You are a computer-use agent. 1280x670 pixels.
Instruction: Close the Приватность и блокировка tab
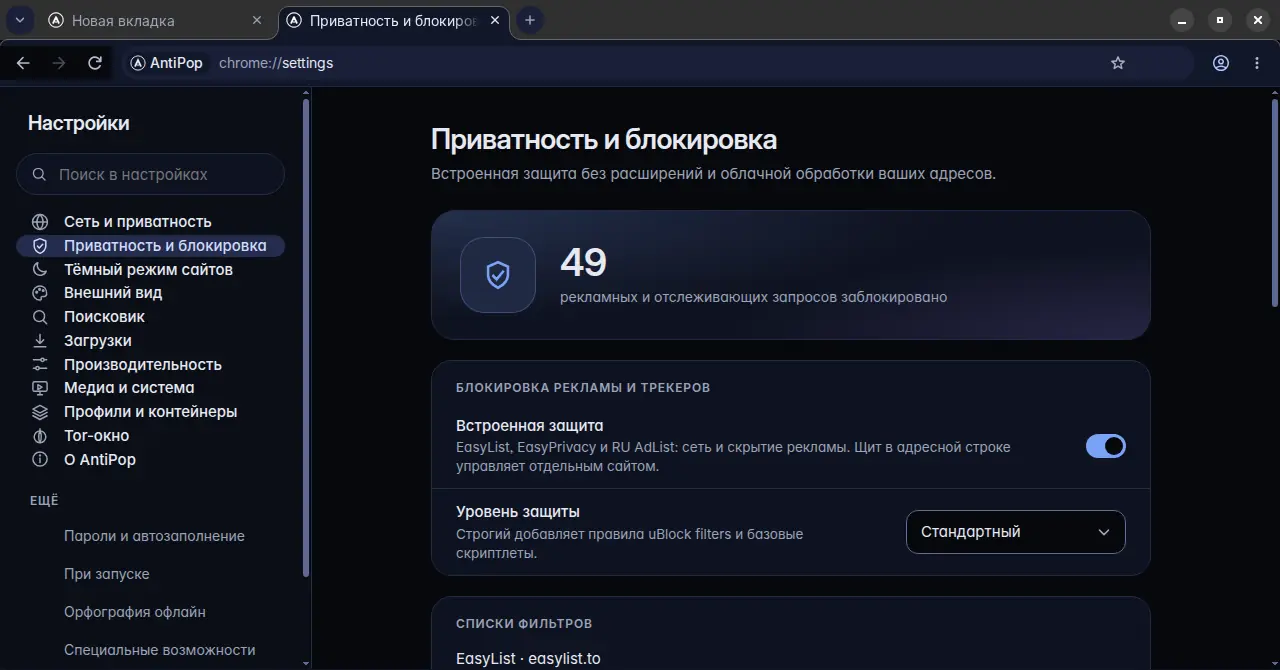(x=495, y=20)
